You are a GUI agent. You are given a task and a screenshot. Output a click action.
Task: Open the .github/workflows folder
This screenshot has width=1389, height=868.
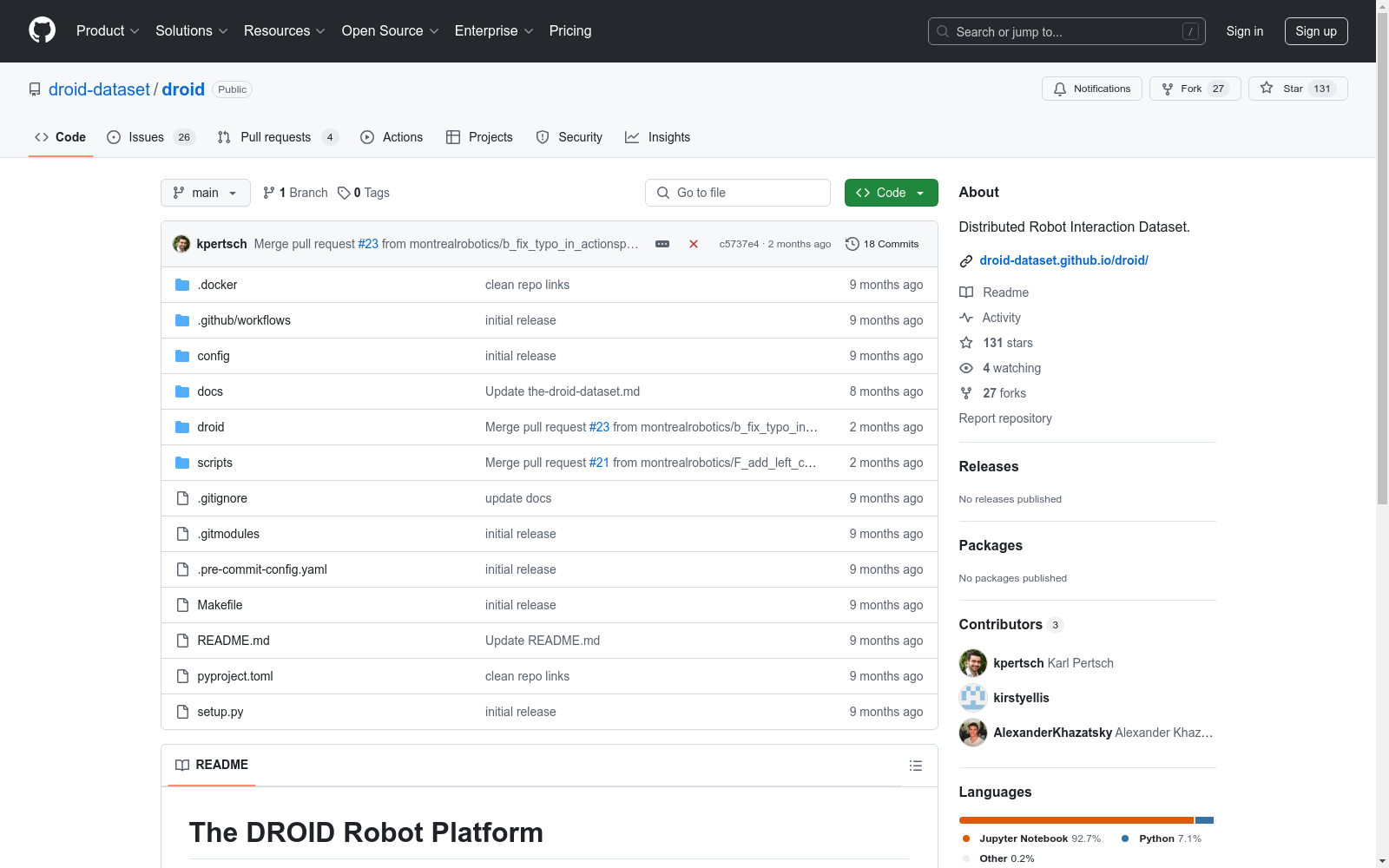244,320
